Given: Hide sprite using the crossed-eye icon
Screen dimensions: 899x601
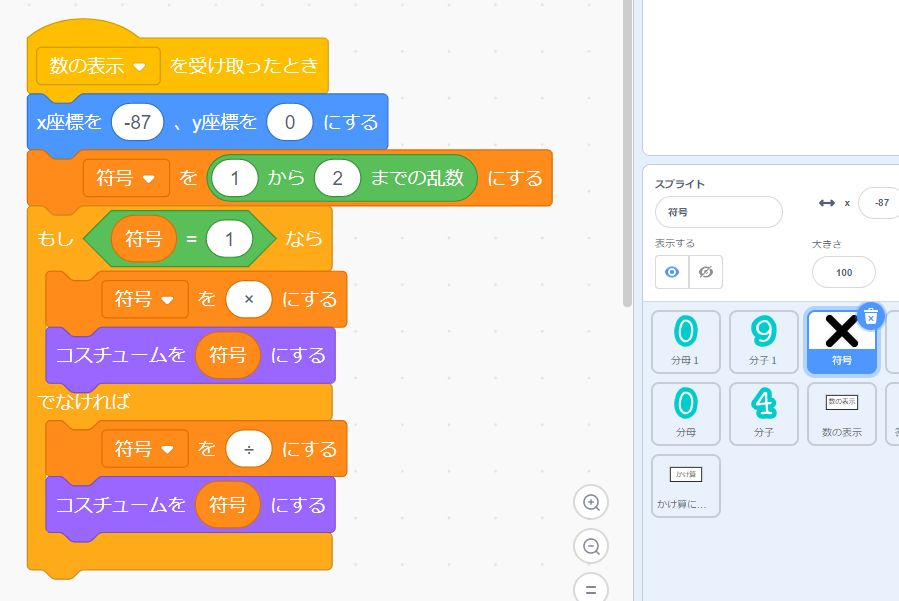Looking at the screenshot, I should click(x=706, y=272).
